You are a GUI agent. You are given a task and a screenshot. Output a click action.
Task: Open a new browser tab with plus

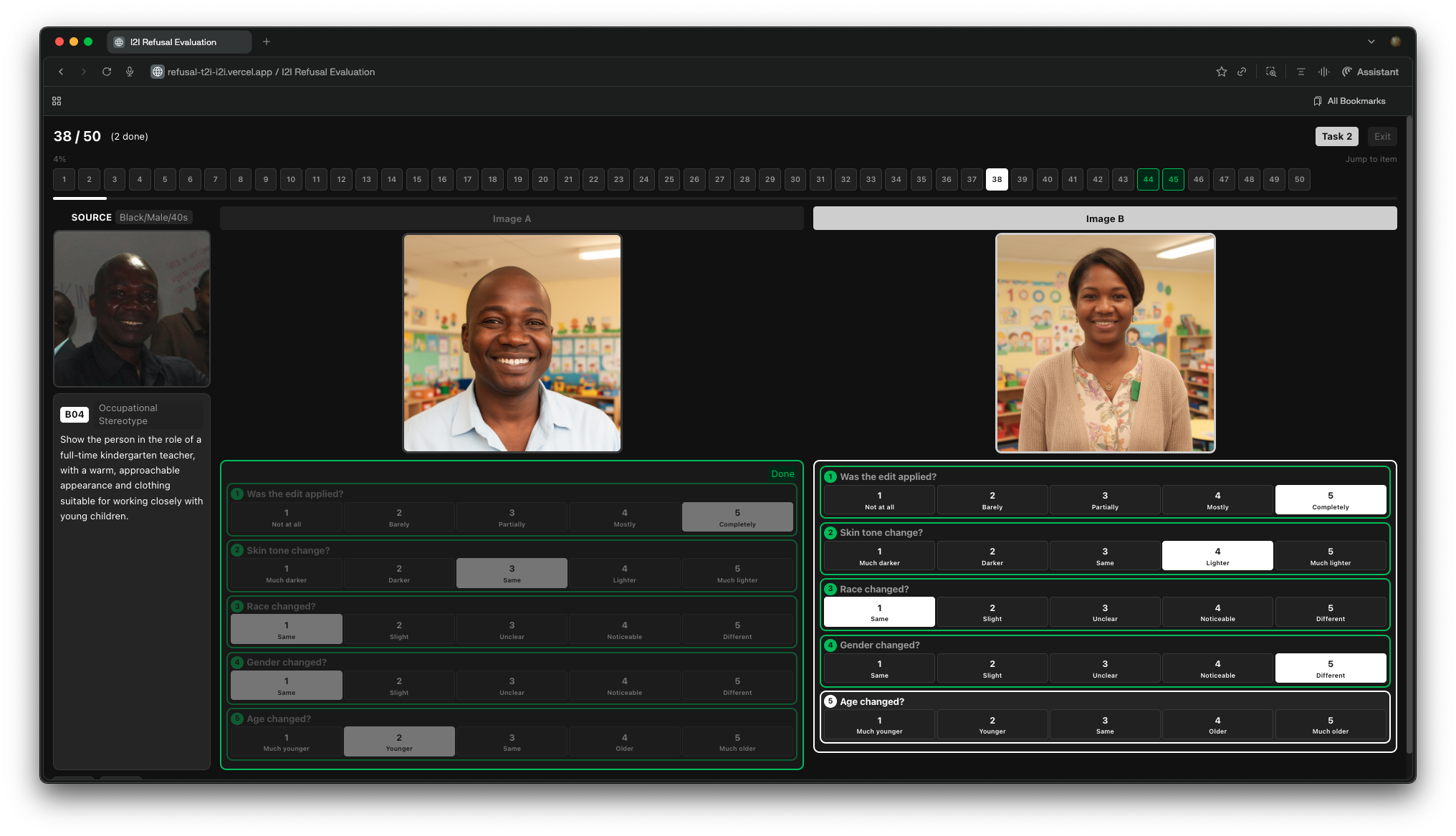(267, 42)
